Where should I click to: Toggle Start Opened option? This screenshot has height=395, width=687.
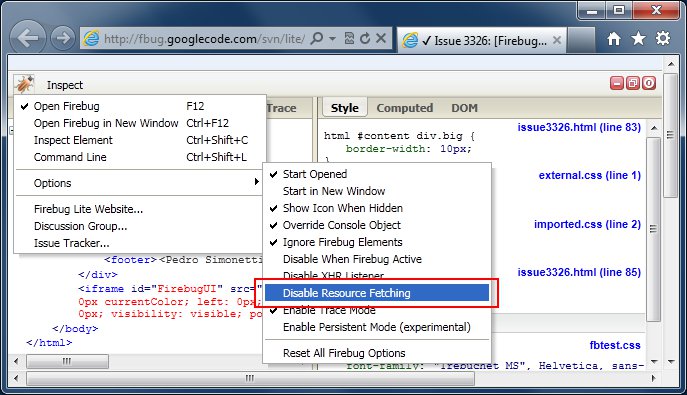[x=377, y=174]
